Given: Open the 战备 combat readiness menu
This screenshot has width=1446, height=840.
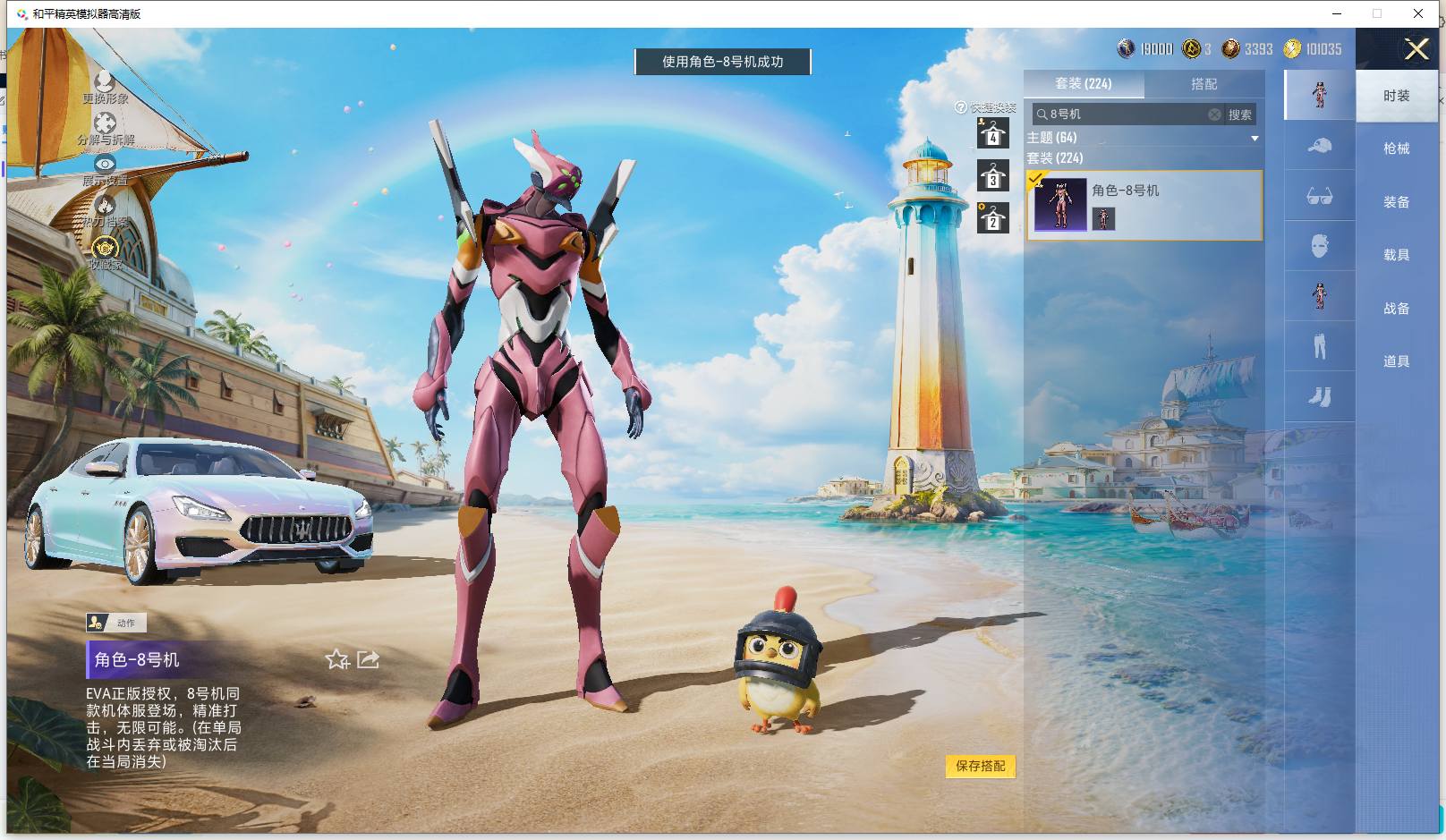Looking at the screenshot, I should tap(1397, 309).
